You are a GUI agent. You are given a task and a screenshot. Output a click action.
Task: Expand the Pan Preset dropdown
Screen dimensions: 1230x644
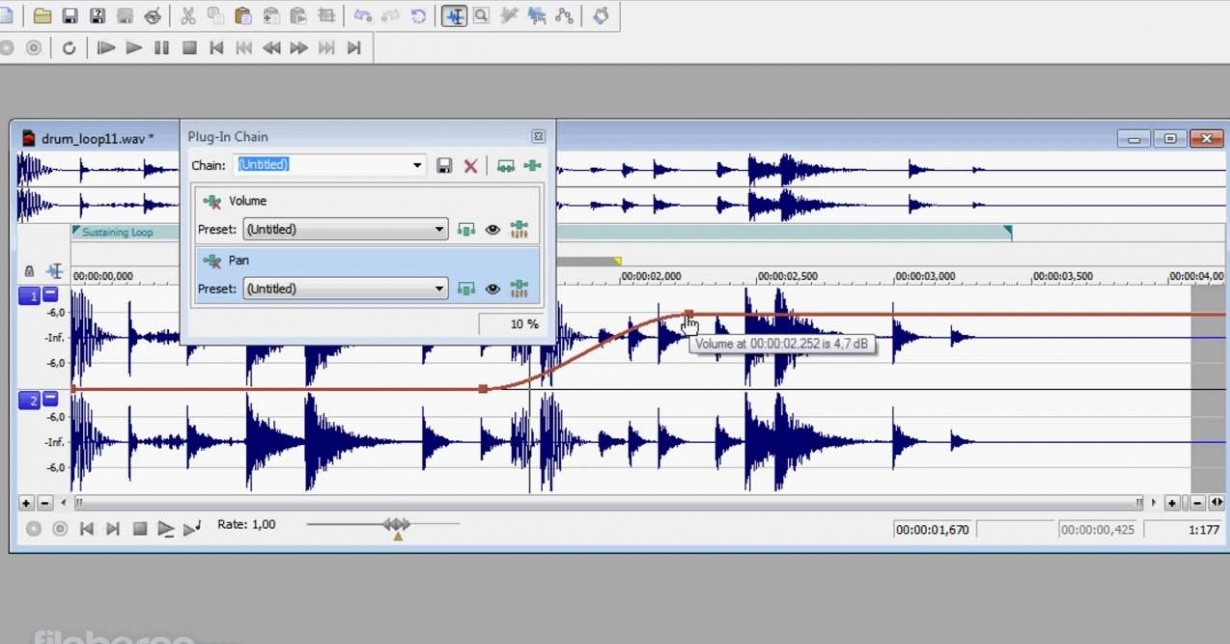pos(439,289)
